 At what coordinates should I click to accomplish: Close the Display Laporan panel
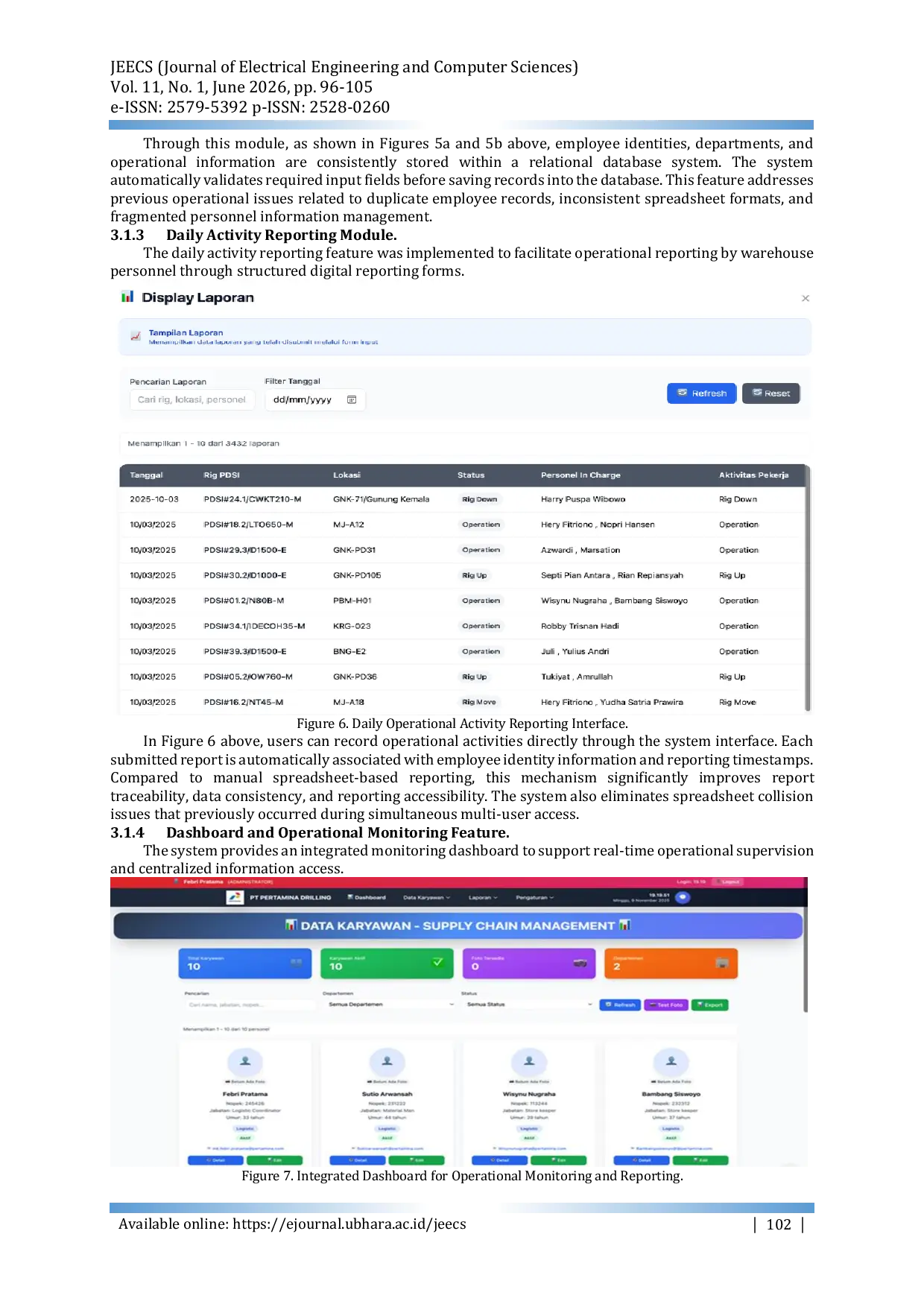806,298
